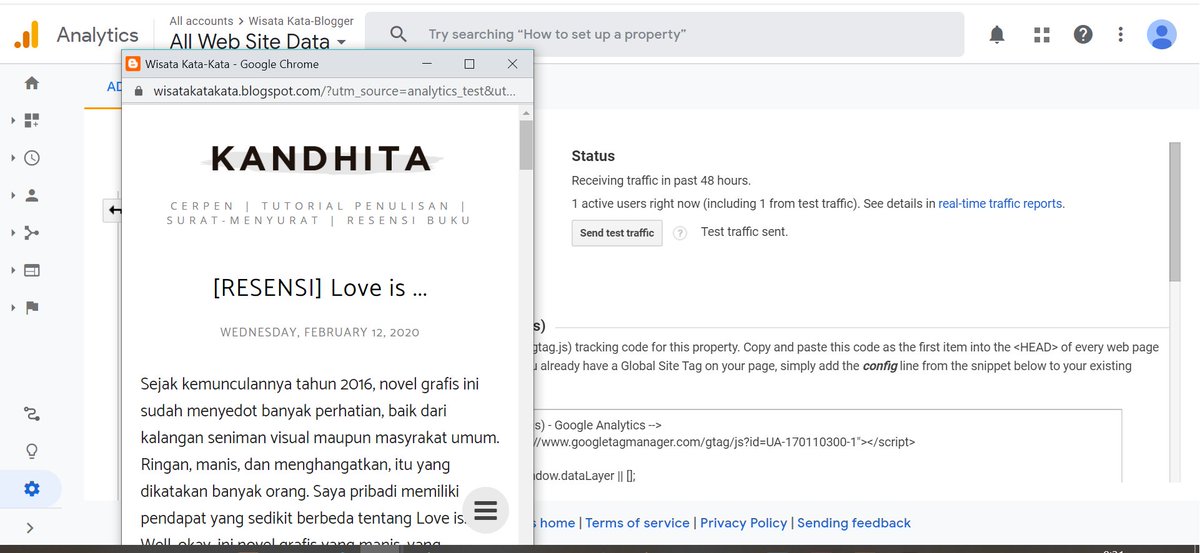Open the Home icon in Analytics sidebar
Viewport: 1200px width, 553px height.
tap(32, 83)
